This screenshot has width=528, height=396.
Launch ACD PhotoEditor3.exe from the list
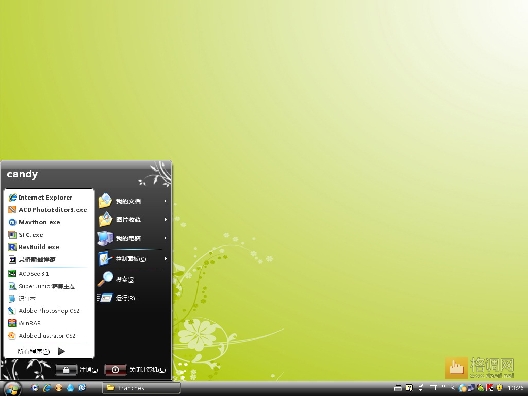coord(48,210)
